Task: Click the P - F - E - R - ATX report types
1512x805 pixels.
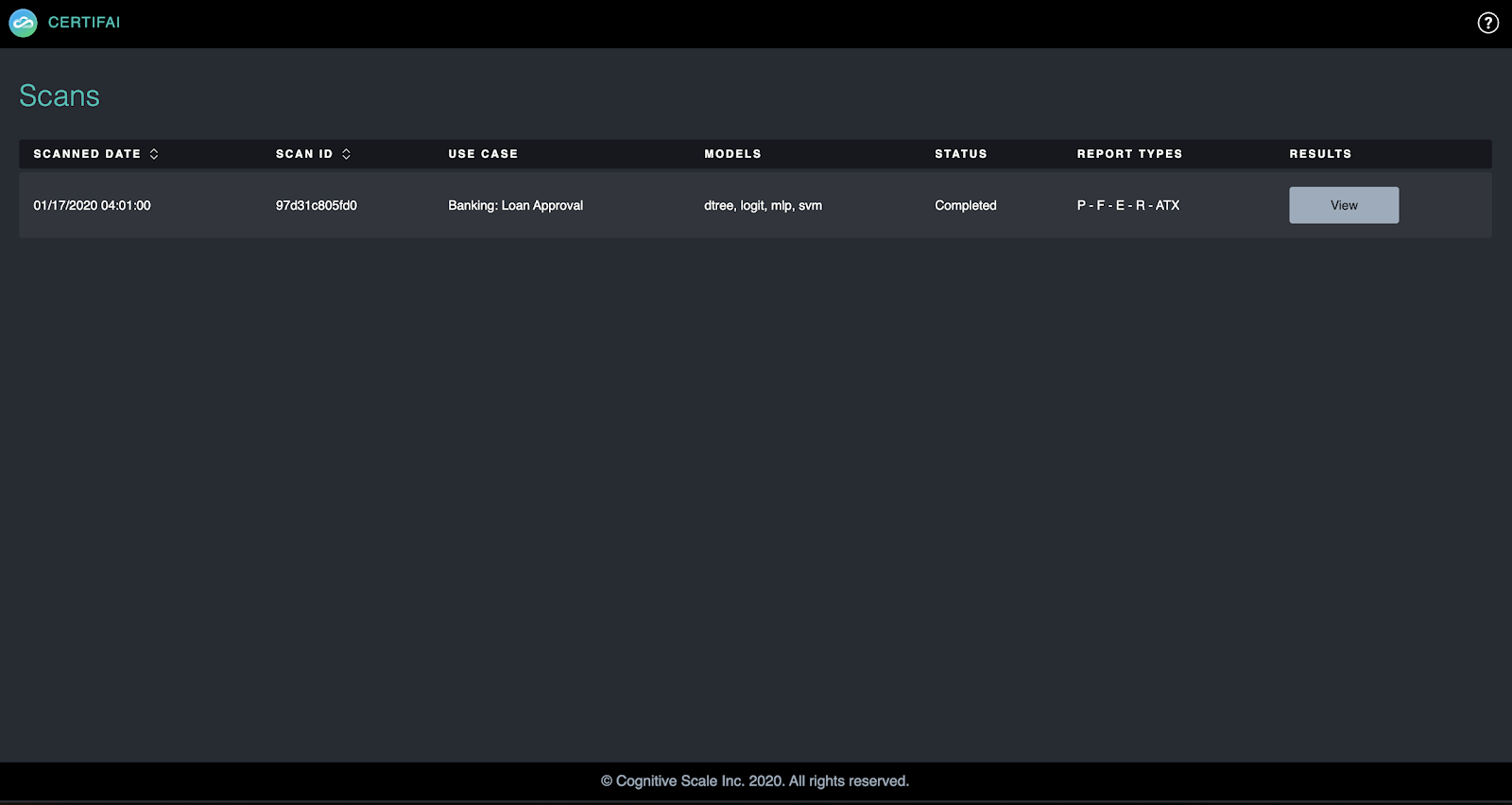Action: point(1127,205)
